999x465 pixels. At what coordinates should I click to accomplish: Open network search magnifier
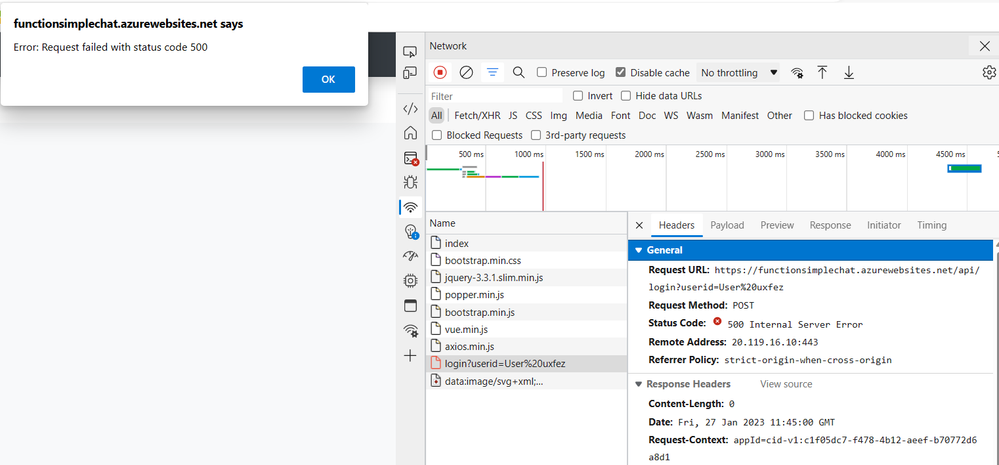coord(519,73)
